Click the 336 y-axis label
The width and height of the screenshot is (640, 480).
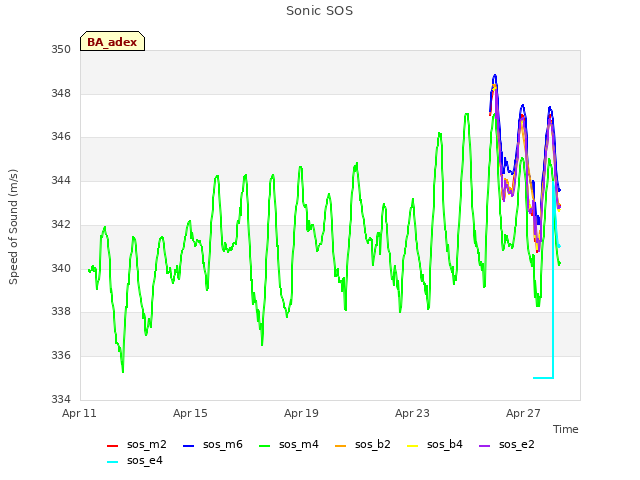tap(61, 356)
